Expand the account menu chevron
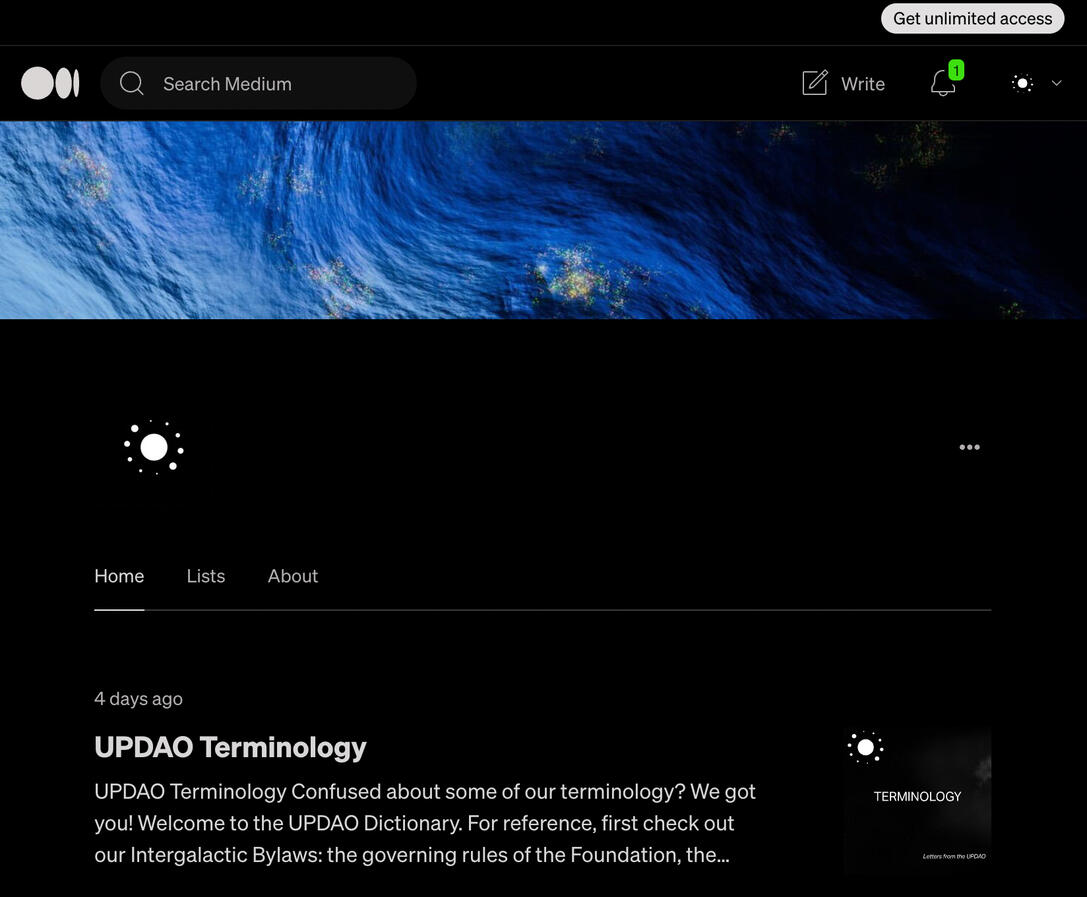 [1056, 83]
